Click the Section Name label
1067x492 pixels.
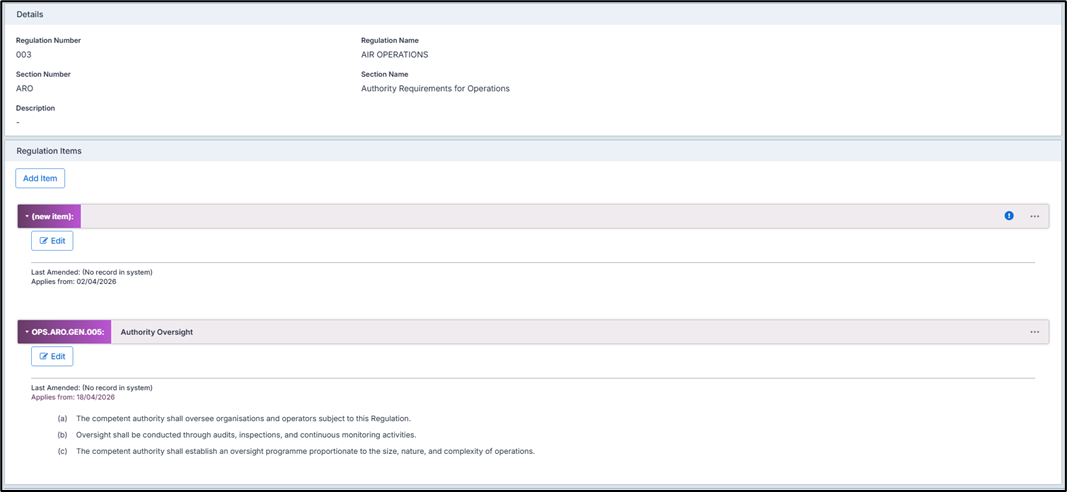(384, 74)
